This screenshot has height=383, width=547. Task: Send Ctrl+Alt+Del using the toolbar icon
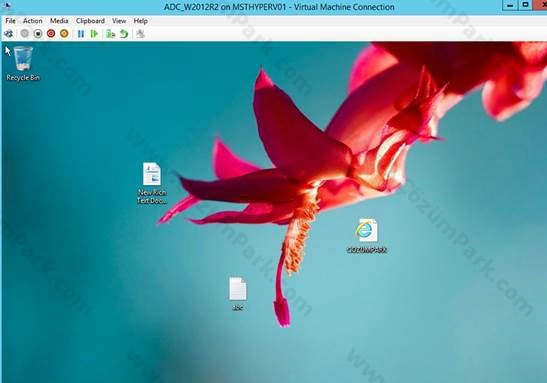(8, 33)
